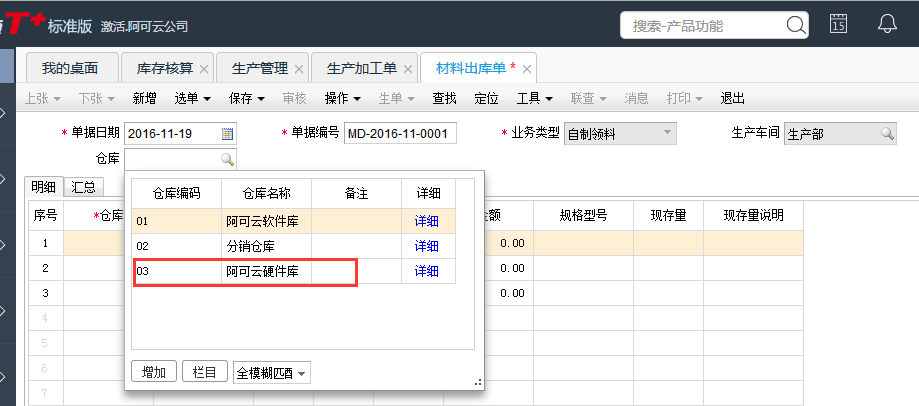Click the date picker icon beside 单据日期
The height and width of the screenshot is (406, 919).
227,134
